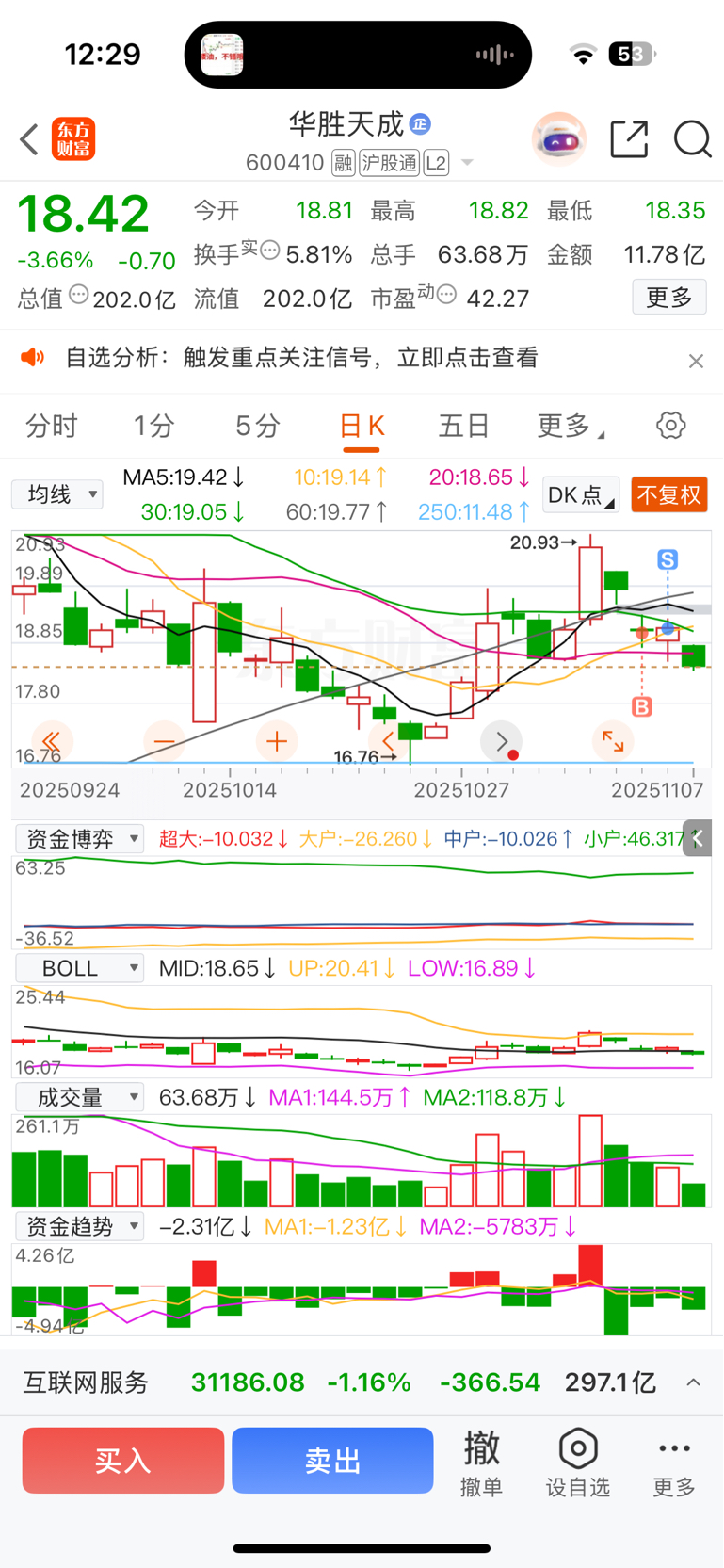Image resolution: width=724 pixels, height=1568 pixels.
Task: Tap the volume MA1:144.5万 value
Action: pyautogui.click(x=339, y=1097)
